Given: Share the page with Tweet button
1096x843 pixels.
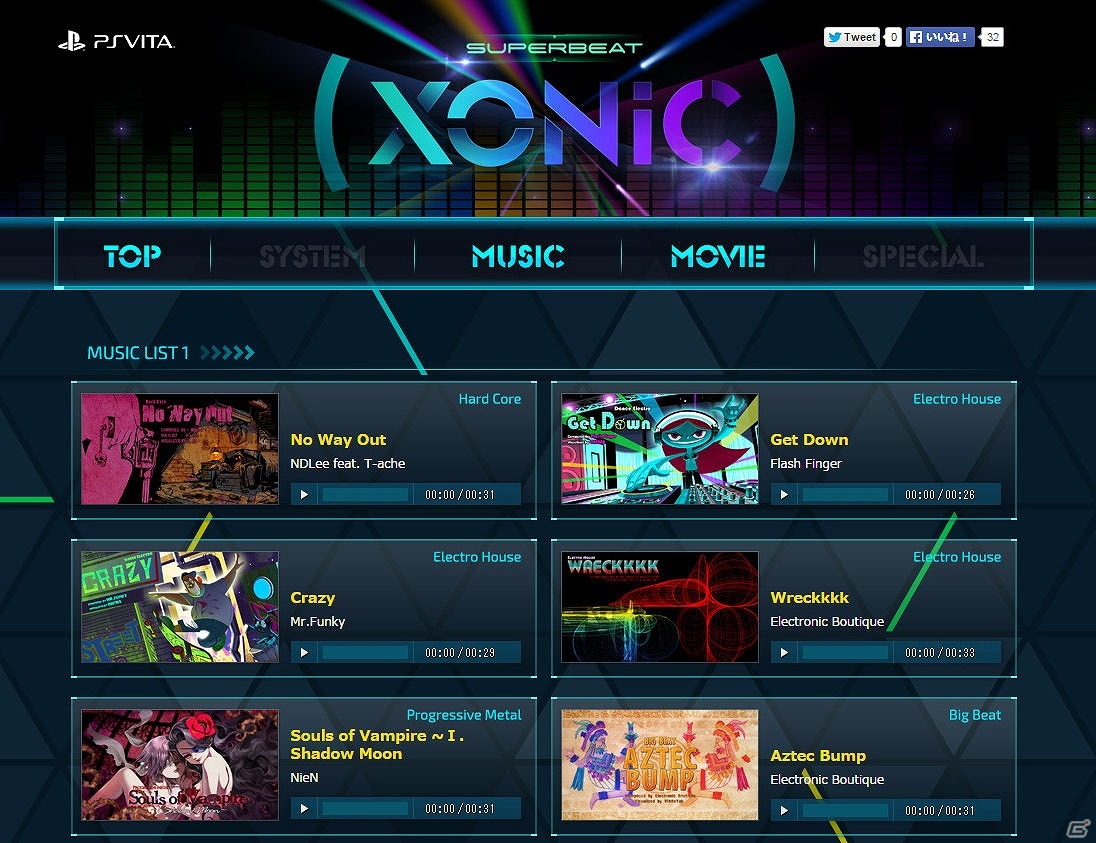Looking at the screenshot, I should [x=851, y=37].
